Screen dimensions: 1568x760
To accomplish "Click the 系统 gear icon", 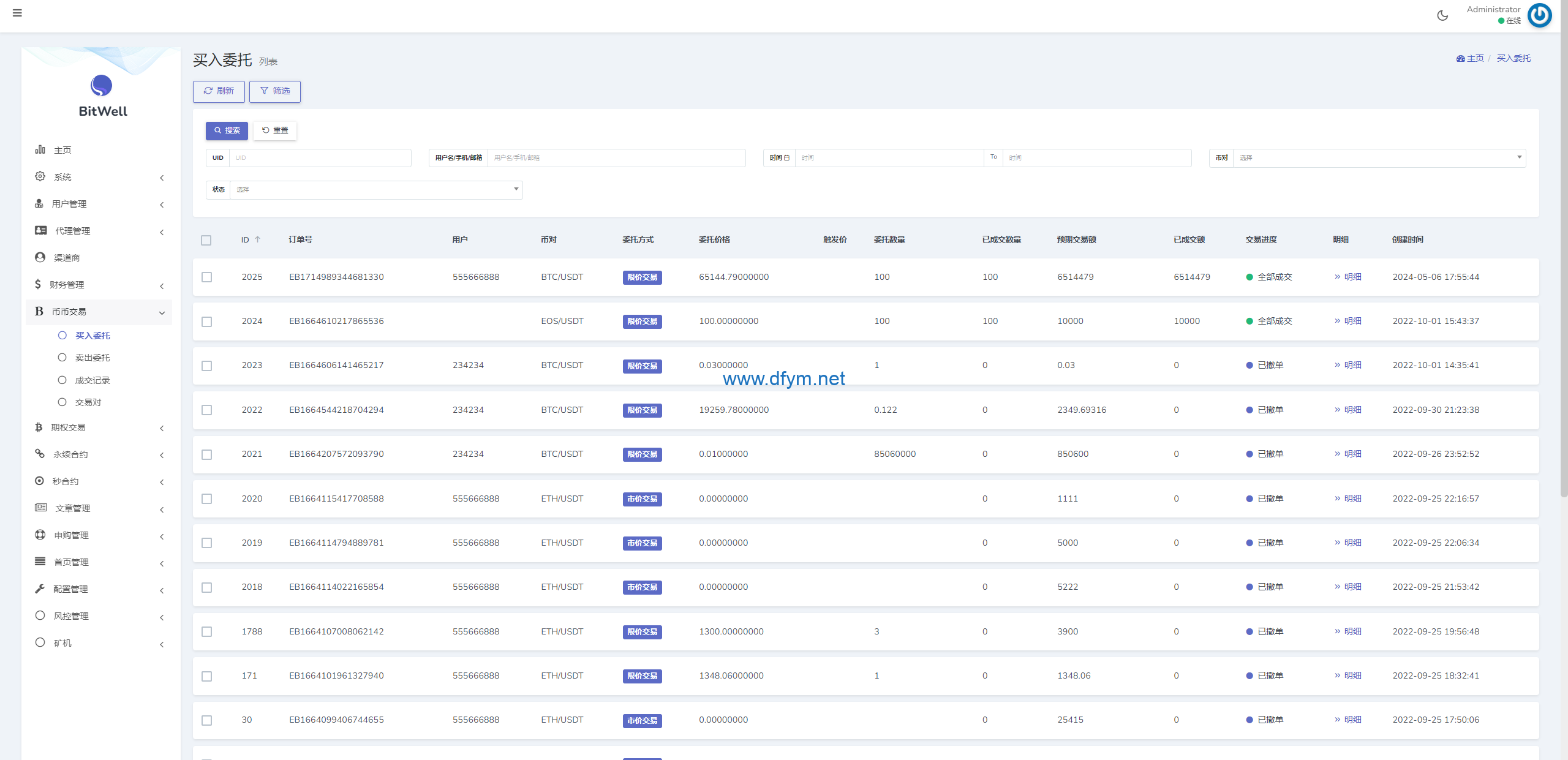I will pos(40,176).
